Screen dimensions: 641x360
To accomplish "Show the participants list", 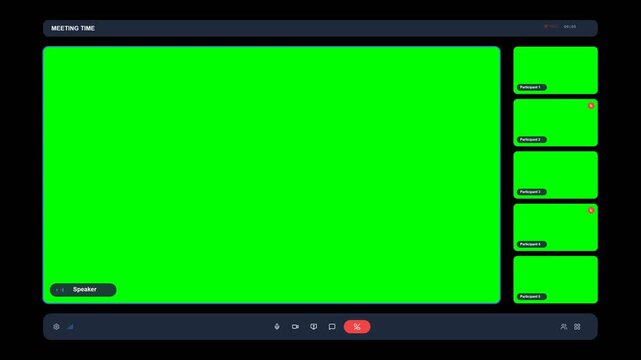I will [564, 326].
